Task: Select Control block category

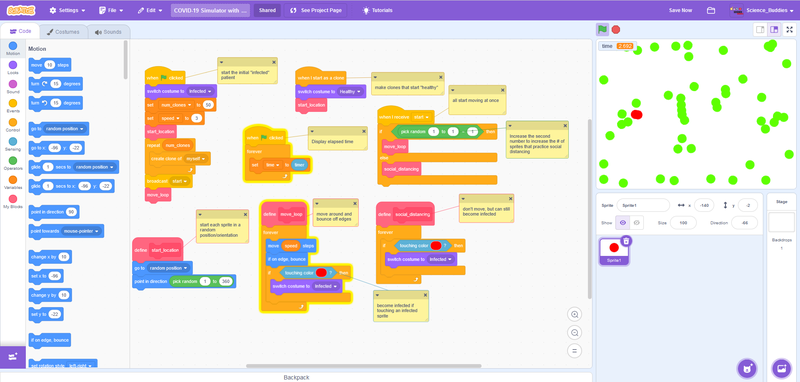Action: pos(13,125)
